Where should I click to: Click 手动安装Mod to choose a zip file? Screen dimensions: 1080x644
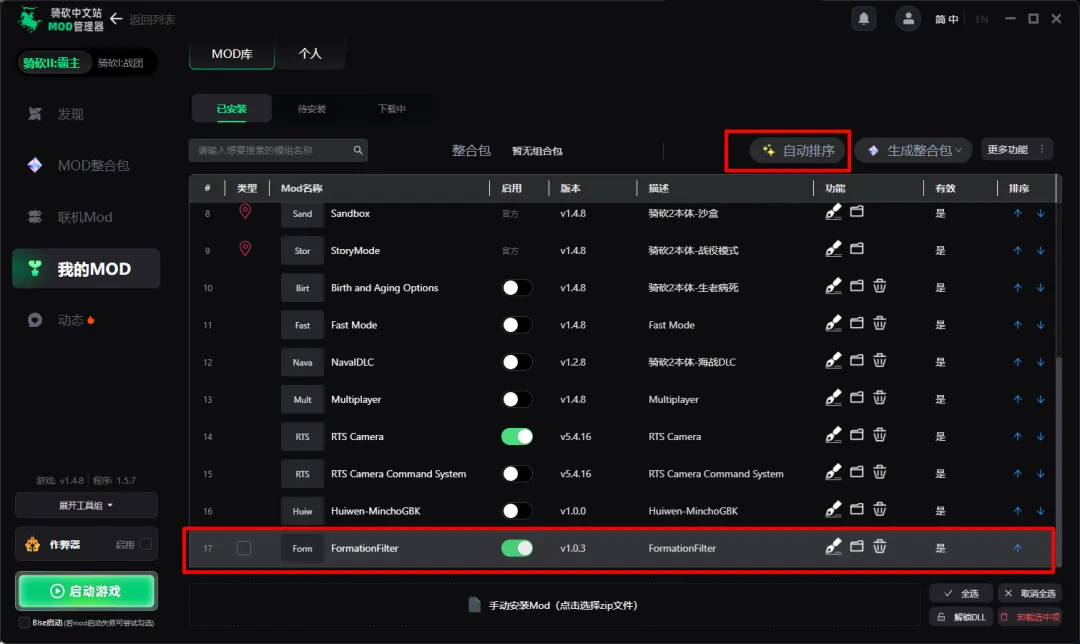[x=553, y=605]
